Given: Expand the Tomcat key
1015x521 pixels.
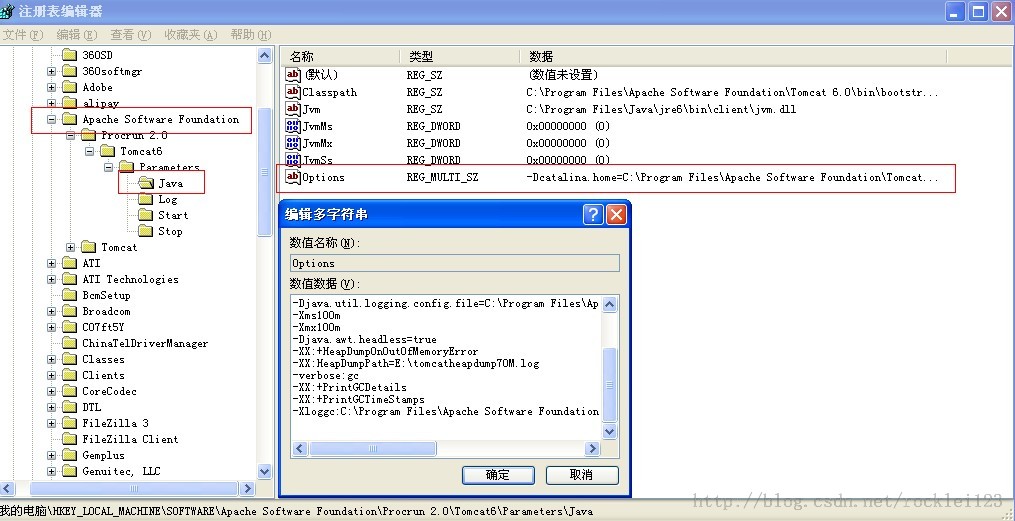Looking at the screenshot, I should [71, 247].
